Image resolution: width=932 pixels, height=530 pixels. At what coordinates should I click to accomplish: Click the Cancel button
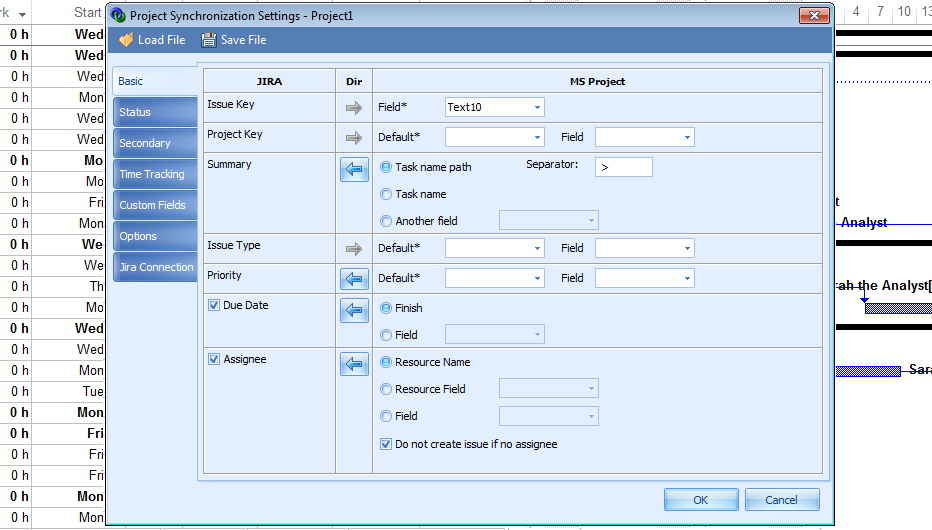(781, 500)
